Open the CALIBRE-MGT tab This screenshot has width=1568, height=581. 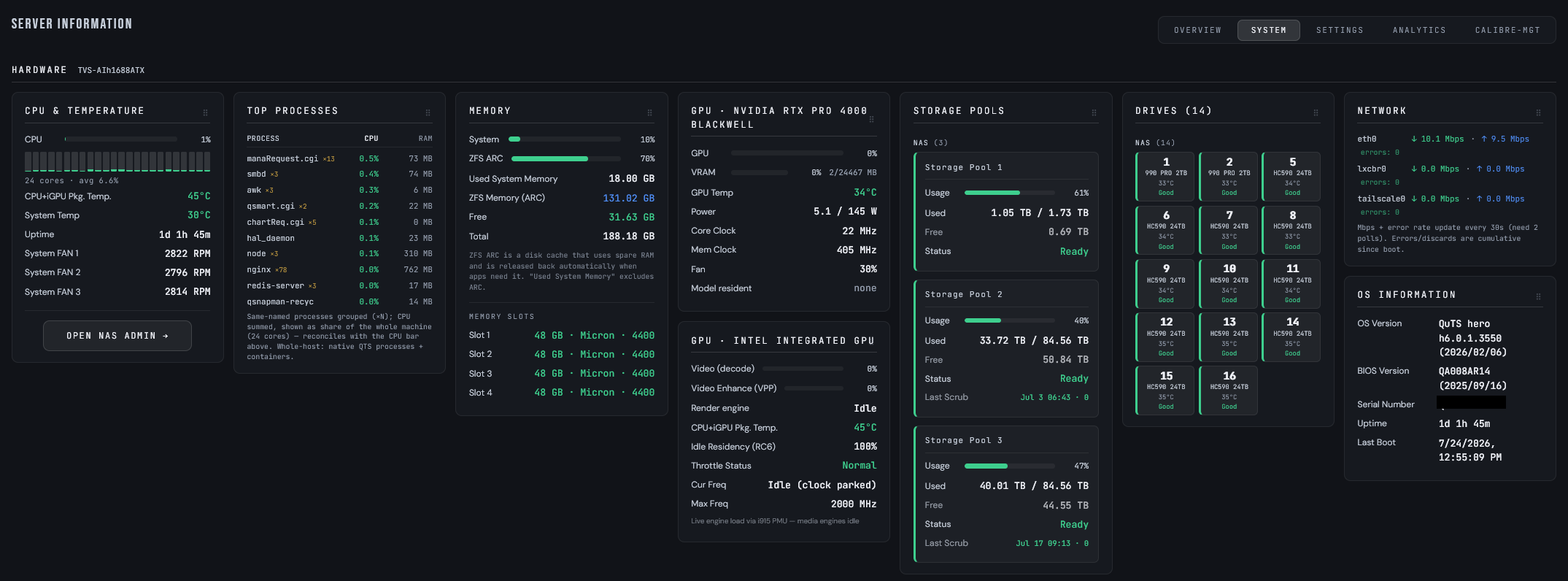pos(1507,30)
